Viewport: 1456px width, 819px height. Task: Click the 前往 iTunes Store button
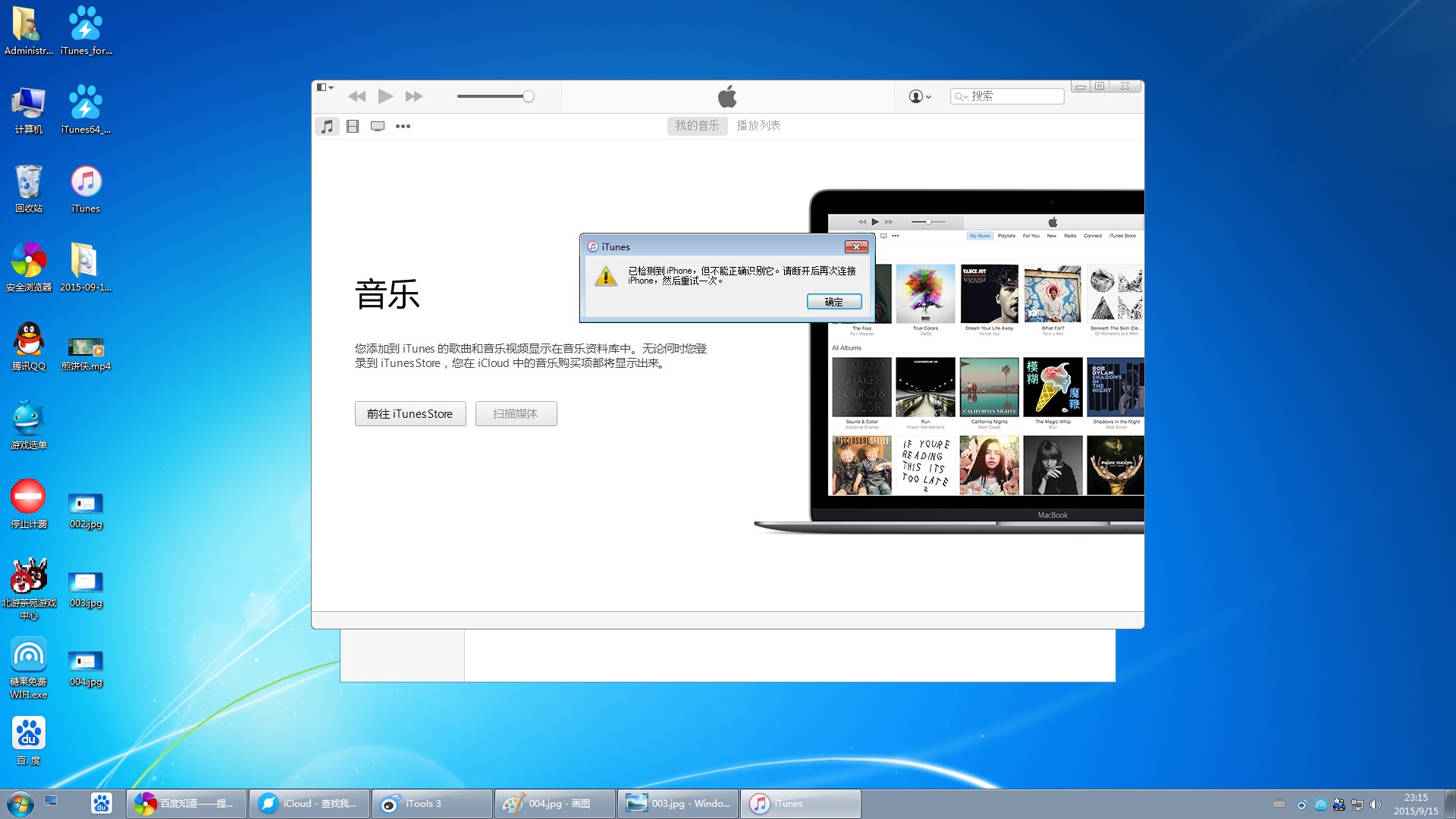coord(409,413)
